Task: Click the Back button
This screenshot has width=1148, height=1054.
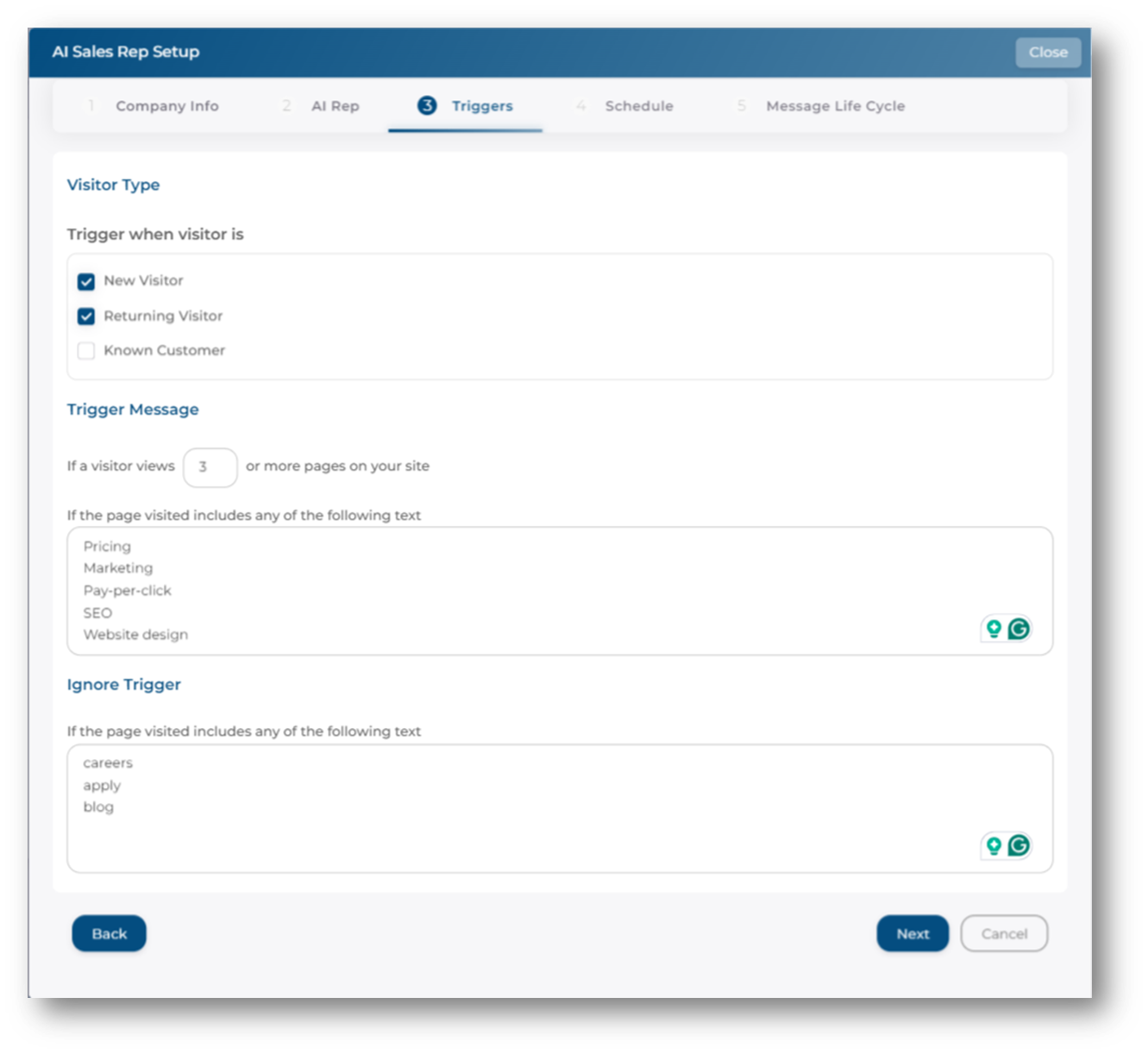Action: pos(109,933)
